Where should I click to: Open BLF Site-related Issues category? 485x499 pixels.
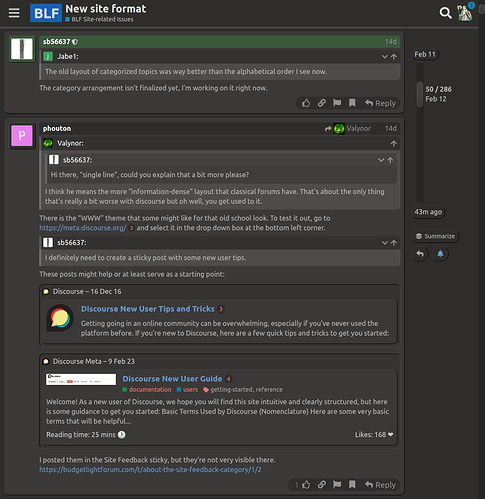point(99,19)
